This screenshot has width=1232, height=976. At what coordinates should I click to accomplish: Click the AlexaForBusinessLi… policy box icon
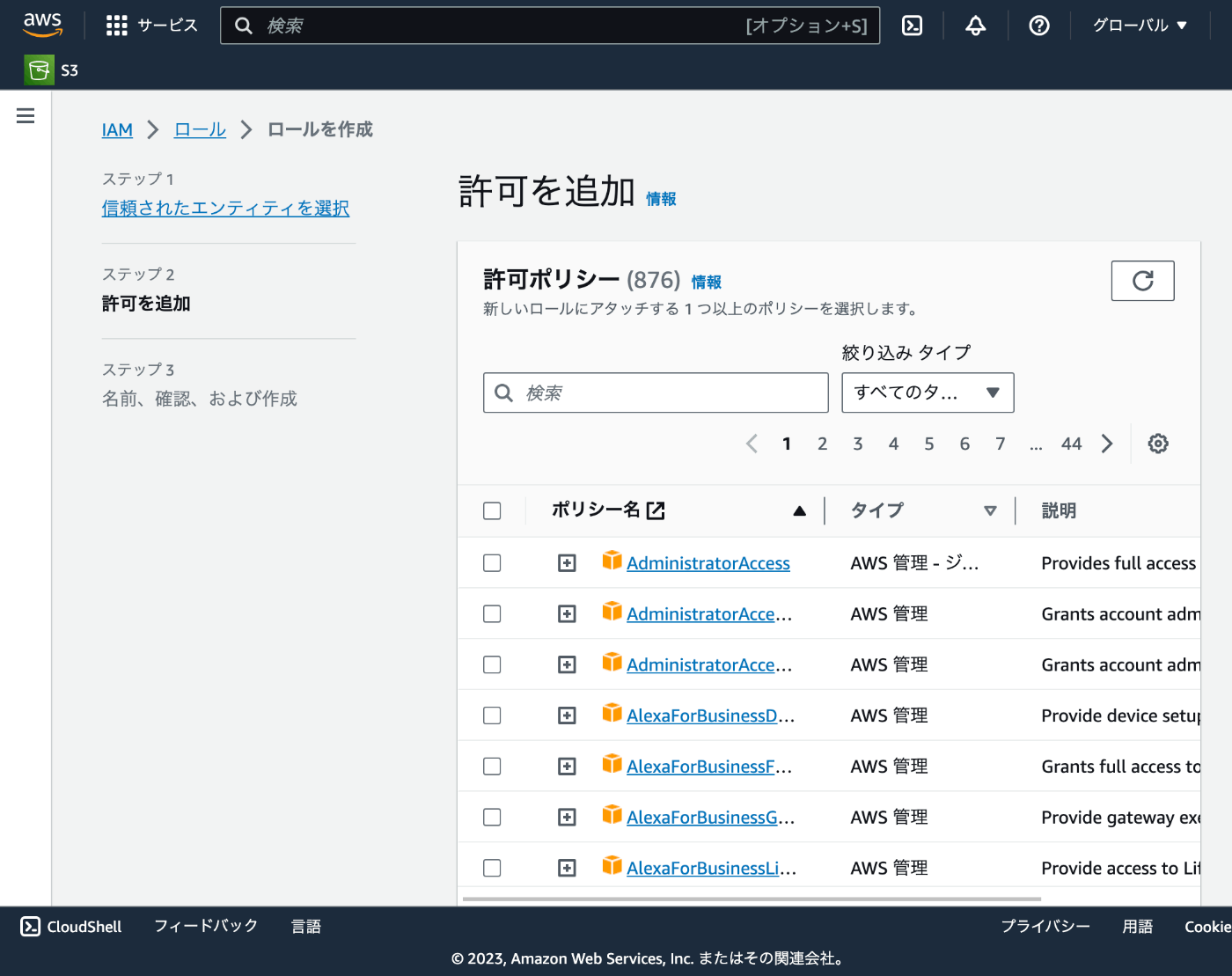point(612,865)
